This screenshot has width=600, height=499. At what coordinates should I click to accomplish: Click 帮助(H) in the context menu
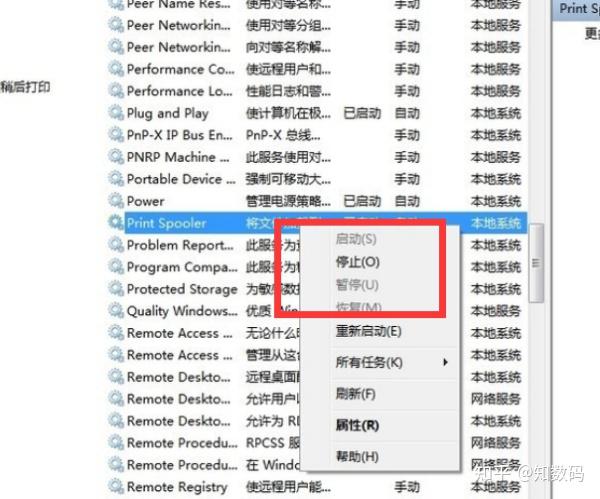(357, 456)
